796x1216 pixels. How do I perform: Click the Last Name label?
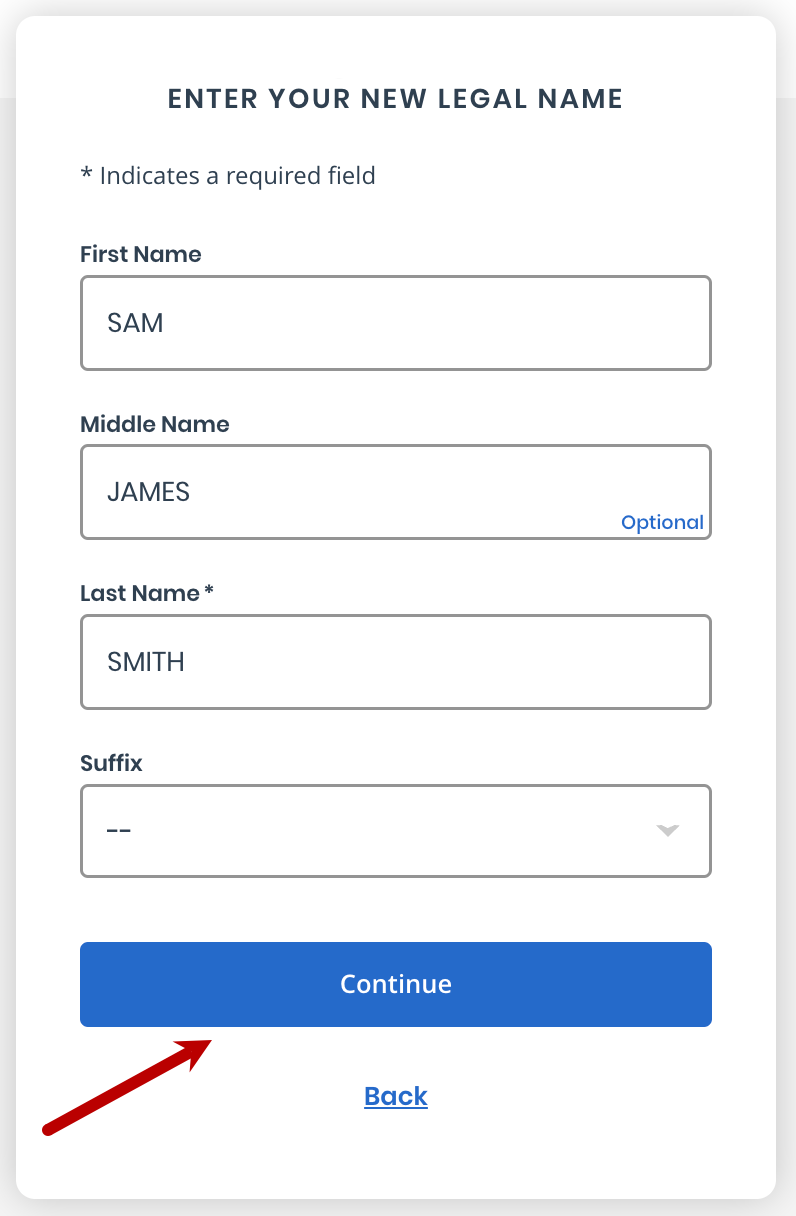pos(140,593)
